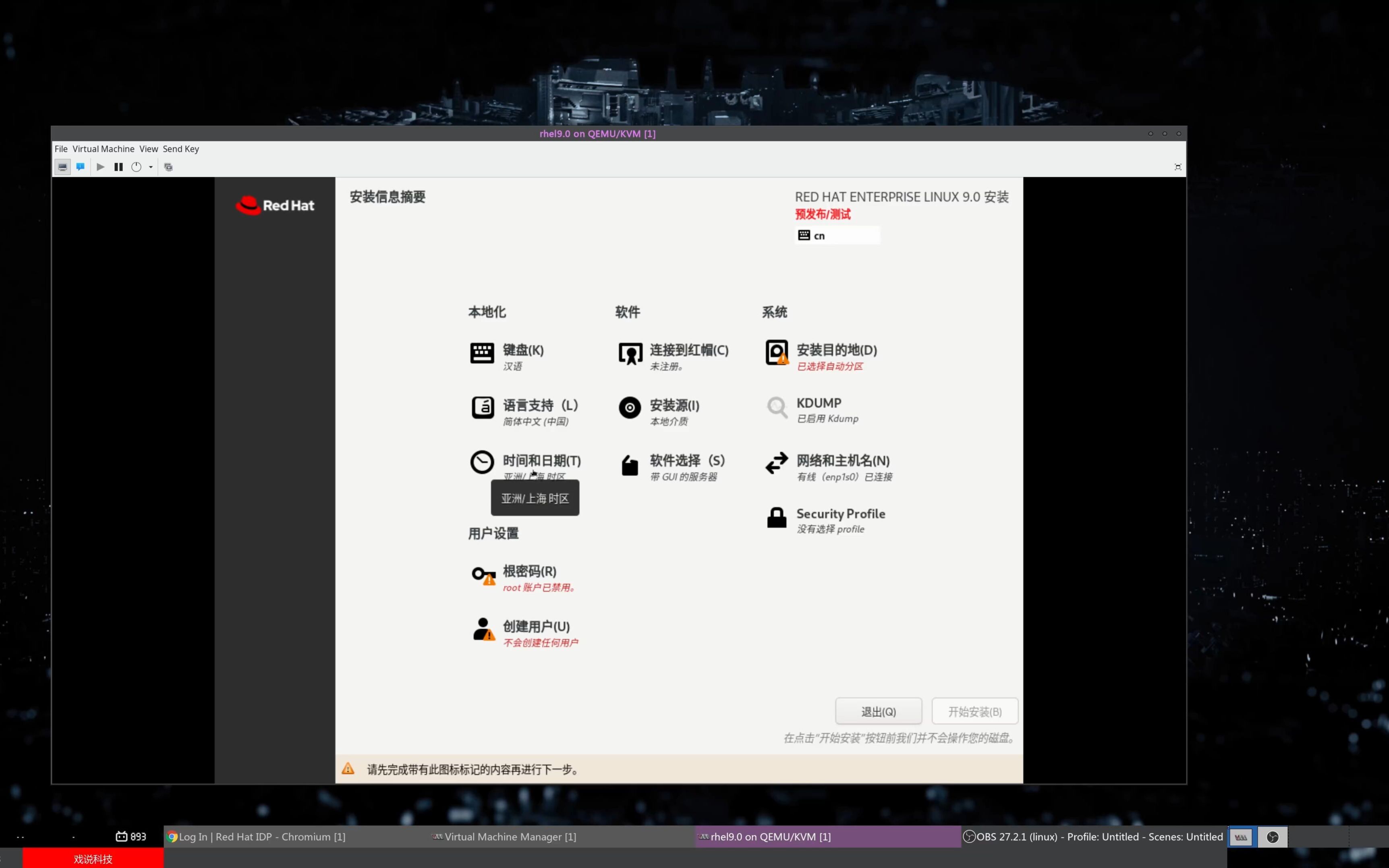
Task: Open the Virtual Machine menu
Action: 103,149
